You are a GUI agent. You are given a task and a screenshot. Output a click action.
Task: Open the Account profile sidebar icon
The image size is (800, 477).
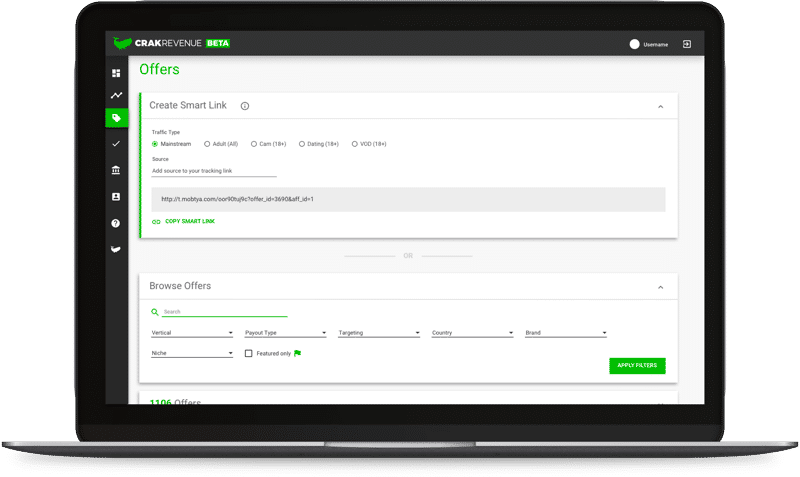[116, 196]
